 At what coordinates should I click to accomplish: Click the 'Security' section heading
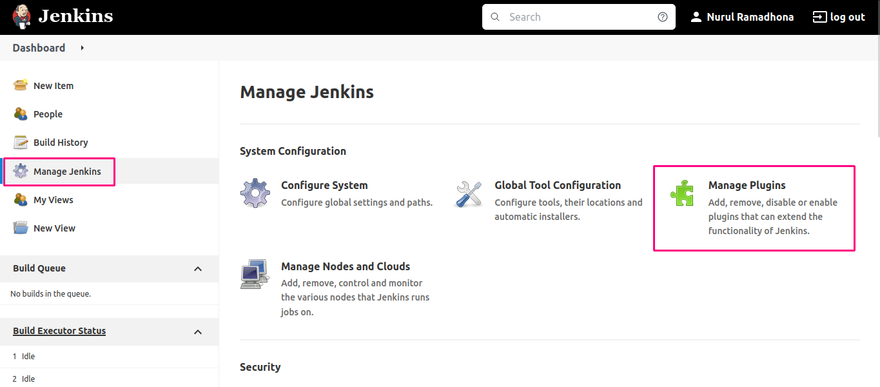[x=260, y=367]
